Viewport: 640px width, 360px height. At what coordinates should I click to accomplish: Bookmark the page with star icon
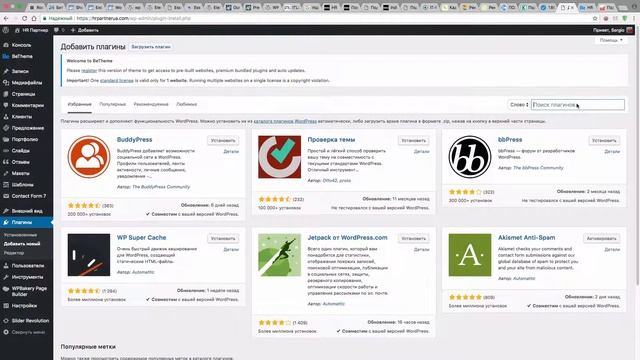(x=595, y=18)
